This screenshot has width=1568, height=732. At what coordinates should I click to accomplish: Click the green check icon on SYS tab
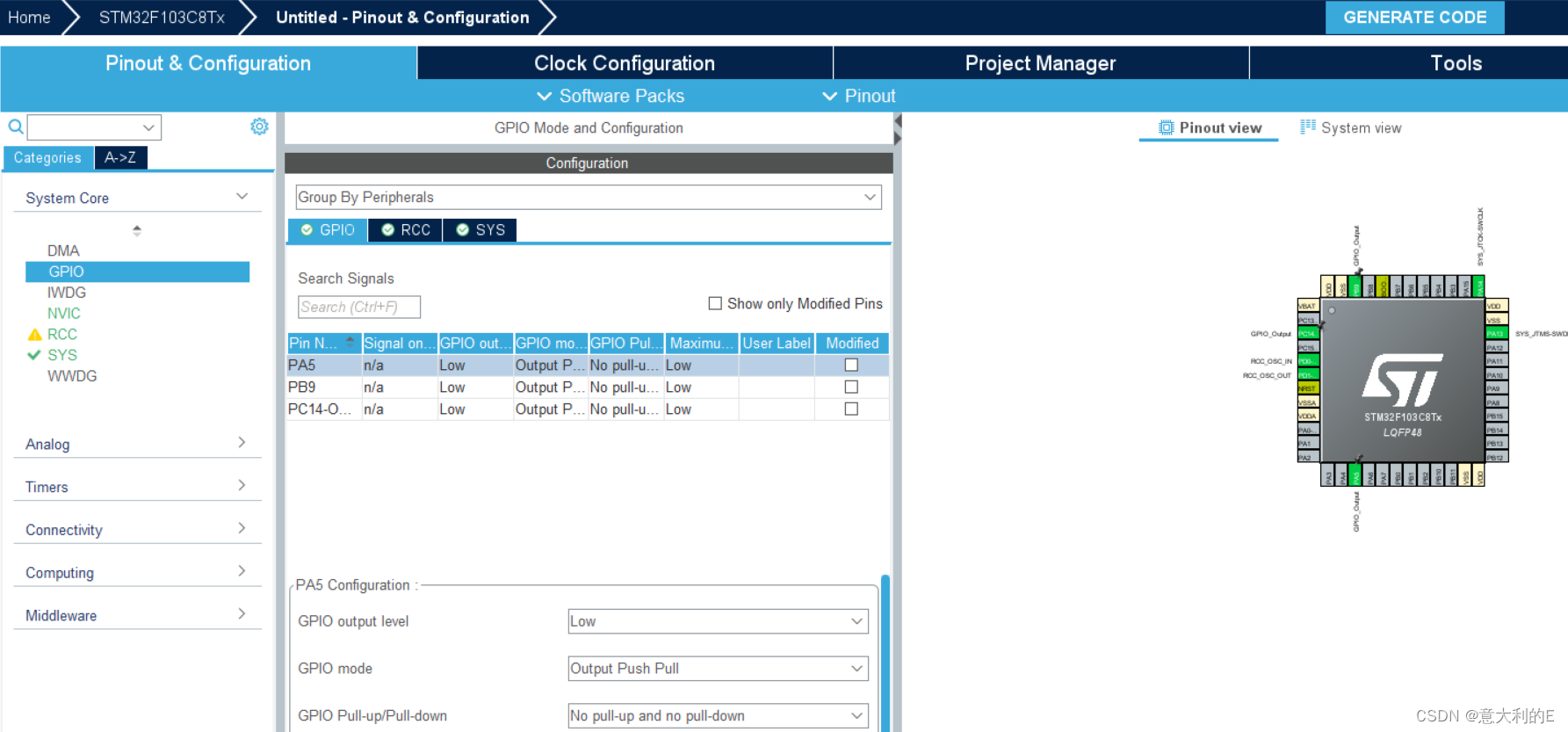[x=462, y=229]
